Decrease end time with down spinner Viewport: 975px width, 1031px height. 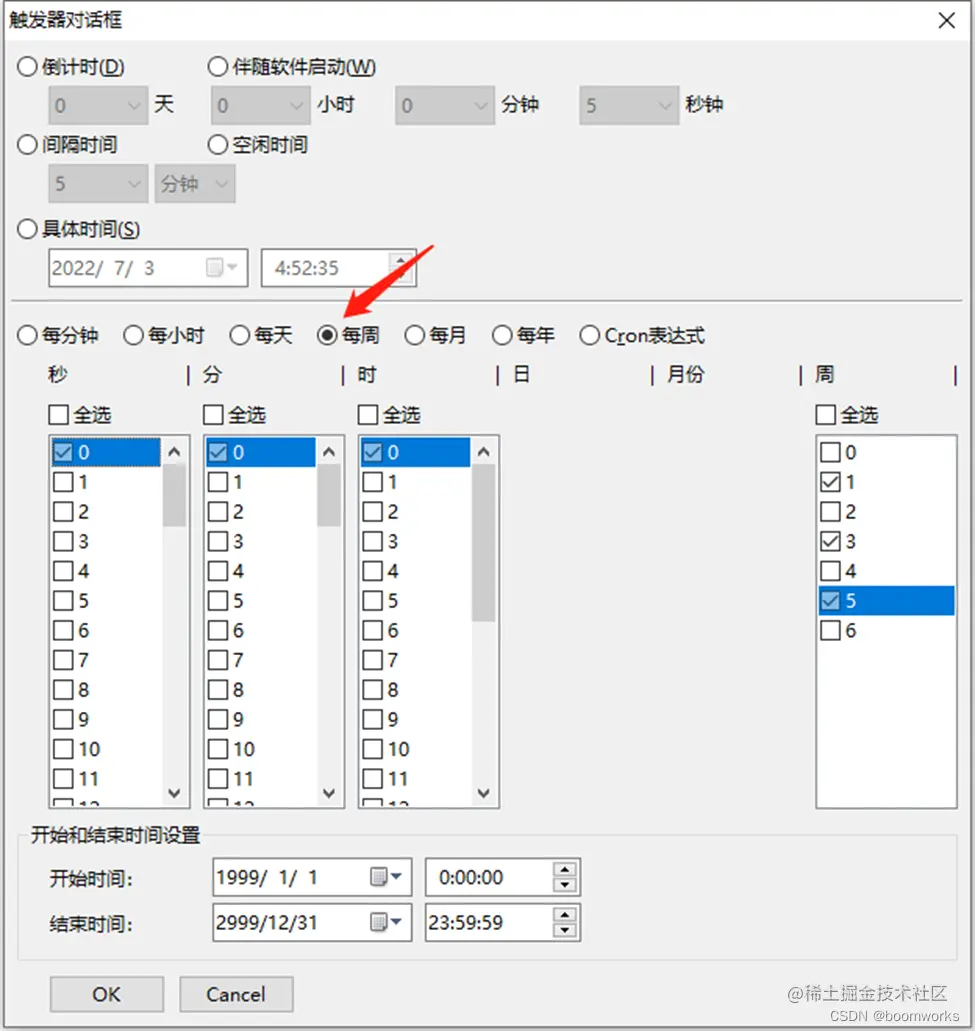pyautogui.click(x=565, y=930)
